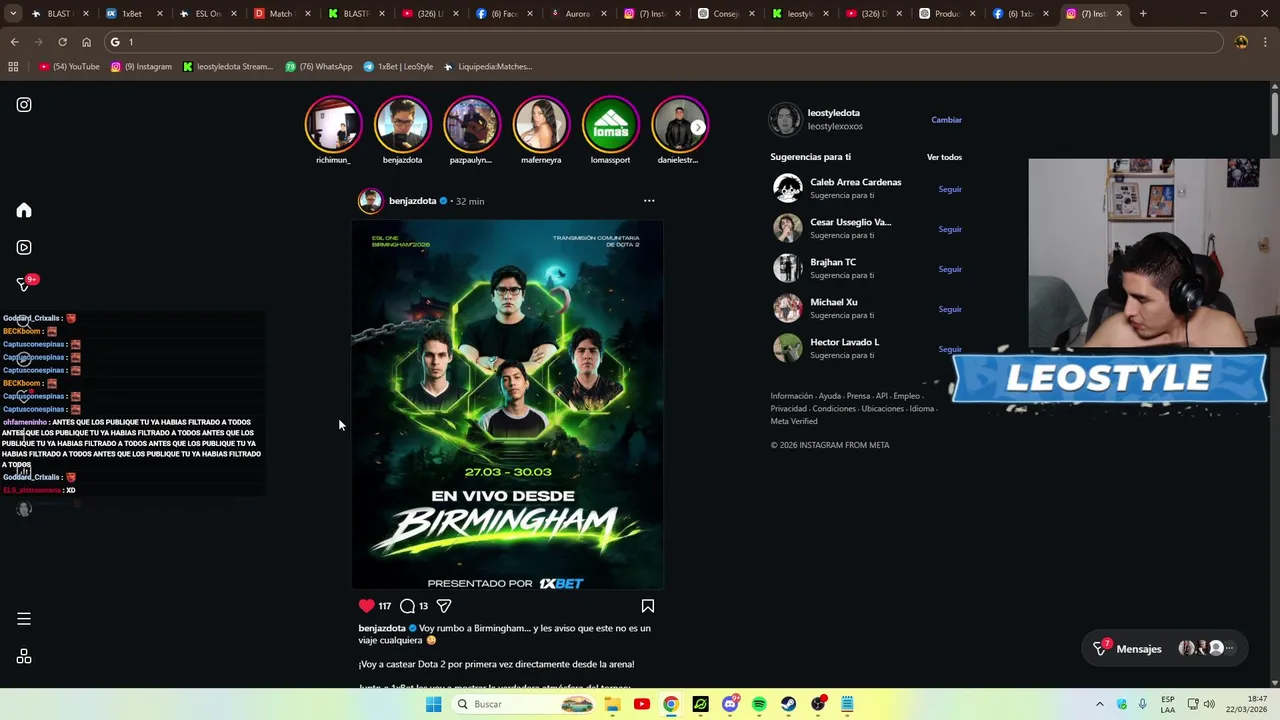The width and height of the screenshot is (1280, 720).
Task: Follow Cesar Ussegli Va... suggestion
Action: point(950,229)
